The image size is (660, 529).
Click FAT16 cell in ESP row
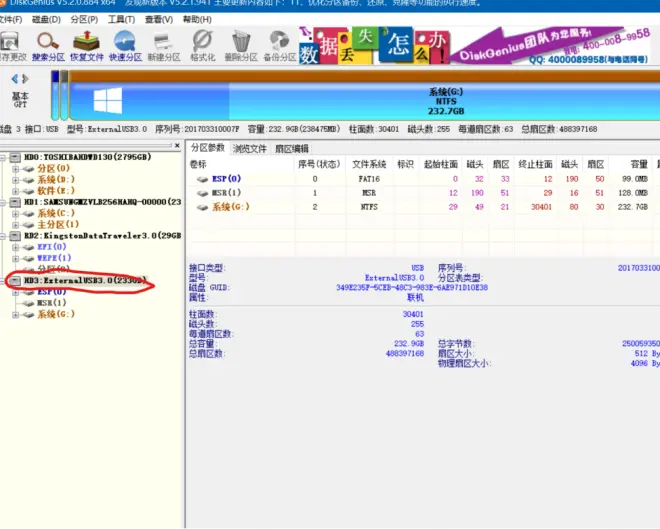tap(369, 179)
